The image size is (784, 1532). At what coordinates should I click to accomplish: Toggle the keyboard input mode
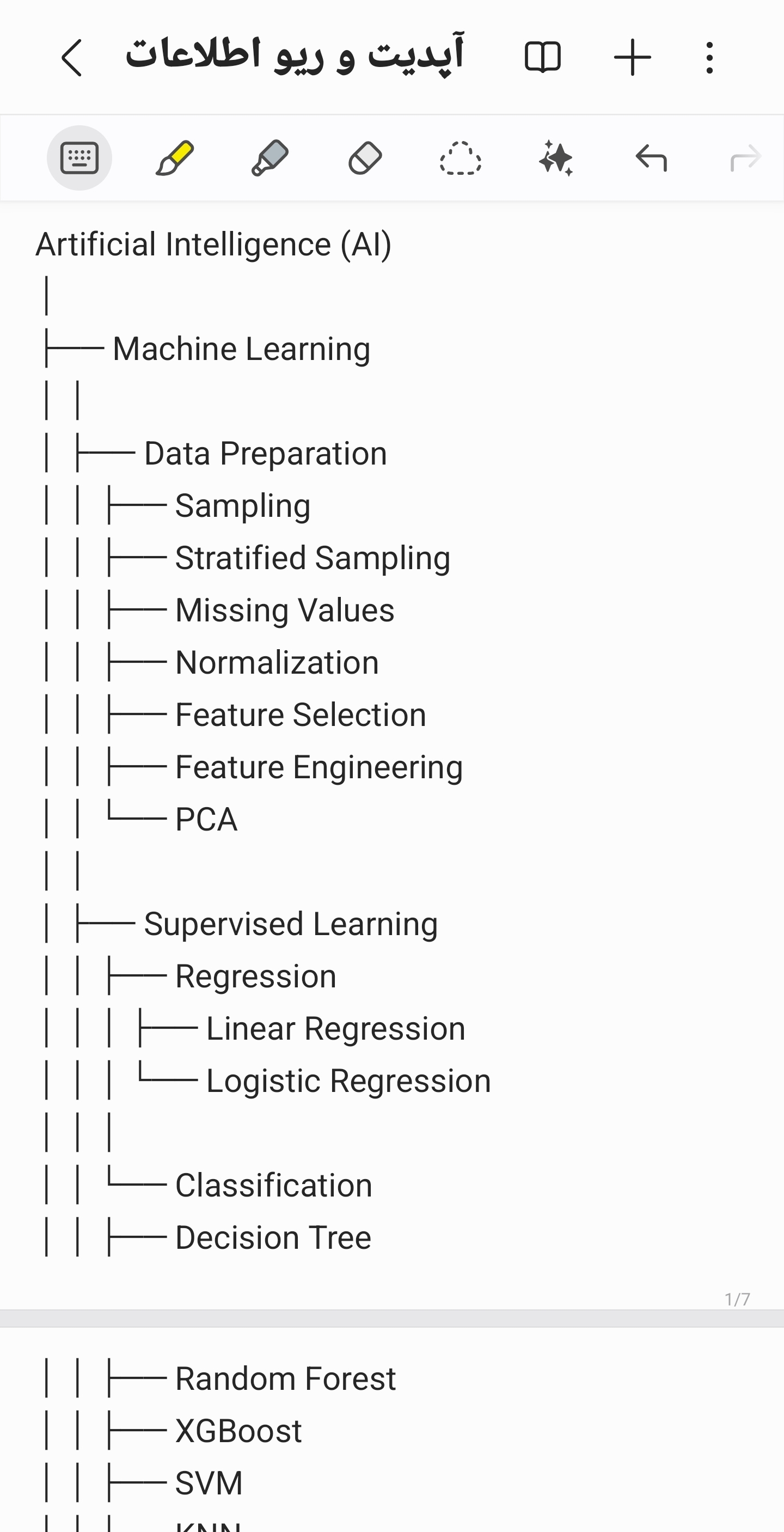[x=79, y=158]
